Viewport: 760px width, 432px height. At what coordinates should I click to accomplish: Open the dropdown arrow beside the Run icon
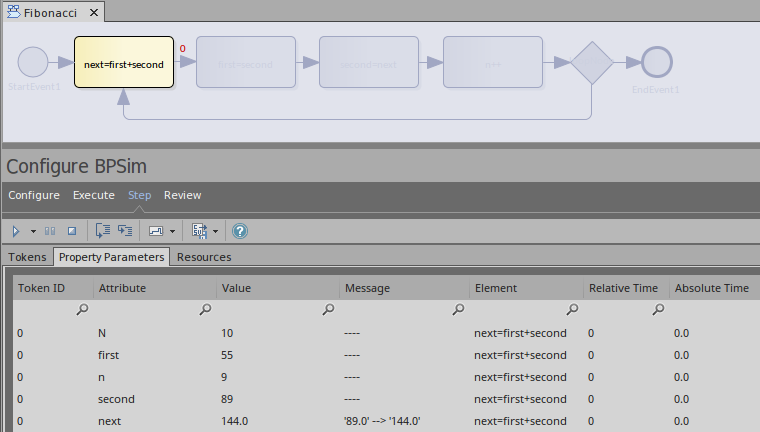coord(33,231)
